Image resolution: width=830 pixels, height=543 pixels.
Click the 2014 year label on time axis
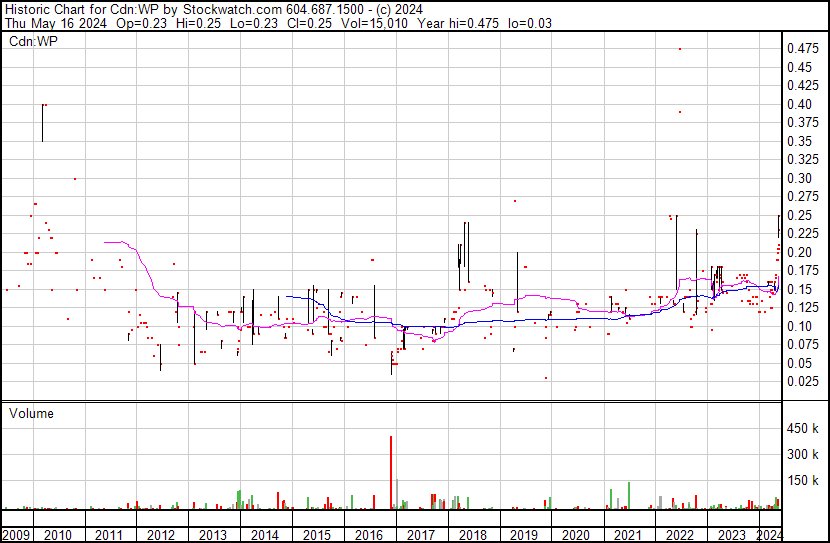coord(265,535)
